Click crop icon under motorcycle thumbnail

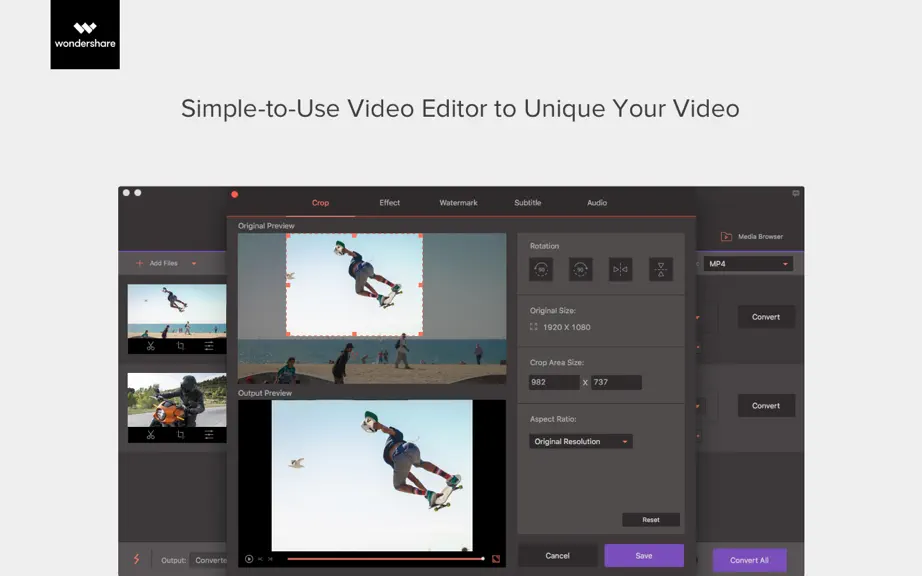coord(181,435)
